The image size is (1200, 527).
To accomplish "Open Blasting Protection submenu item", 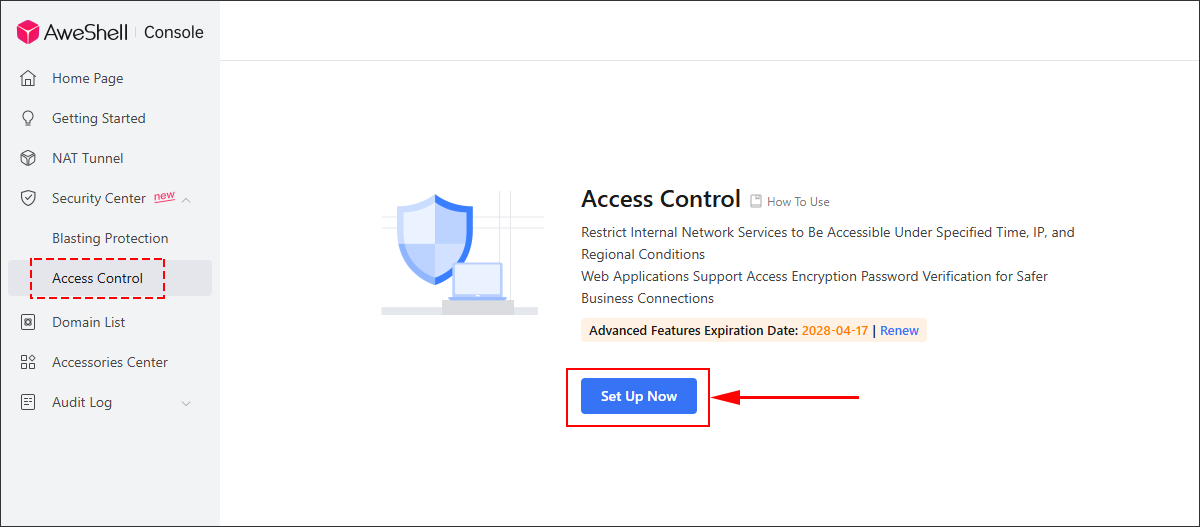I will pyautogui.click(x=110, y=238).
